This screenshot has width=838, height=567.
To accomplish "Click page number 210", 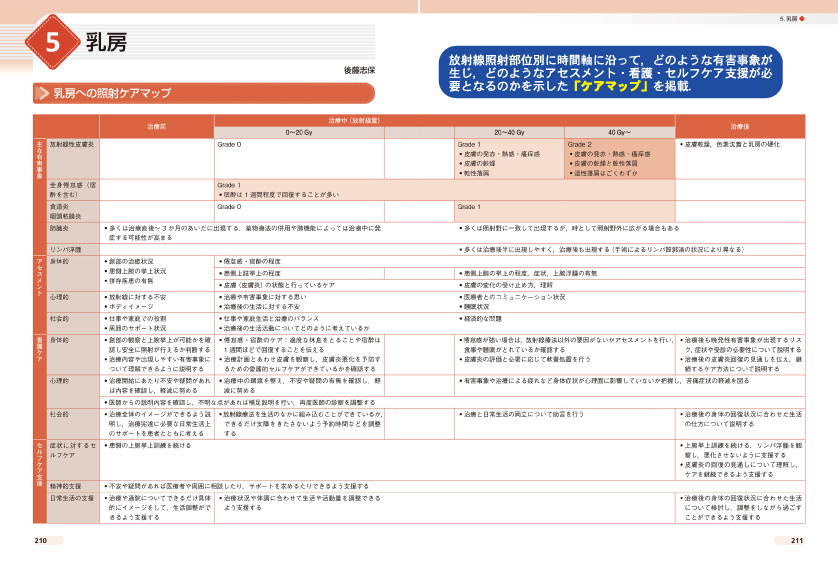I will point(41,541).
